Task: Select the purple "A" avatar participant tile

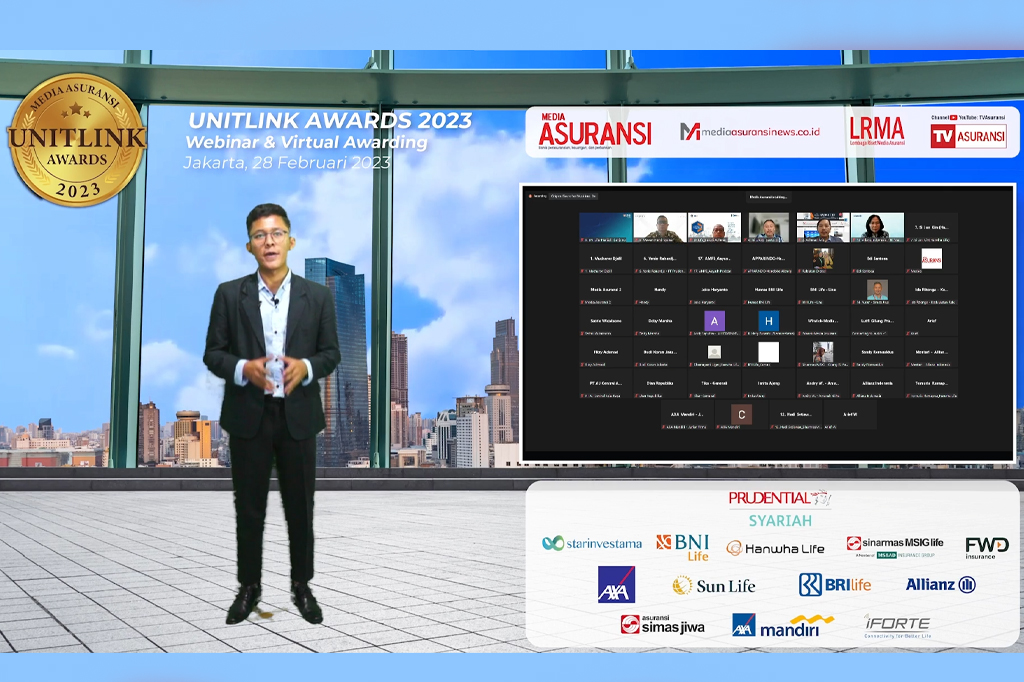Action: click(x=714, y=321)
